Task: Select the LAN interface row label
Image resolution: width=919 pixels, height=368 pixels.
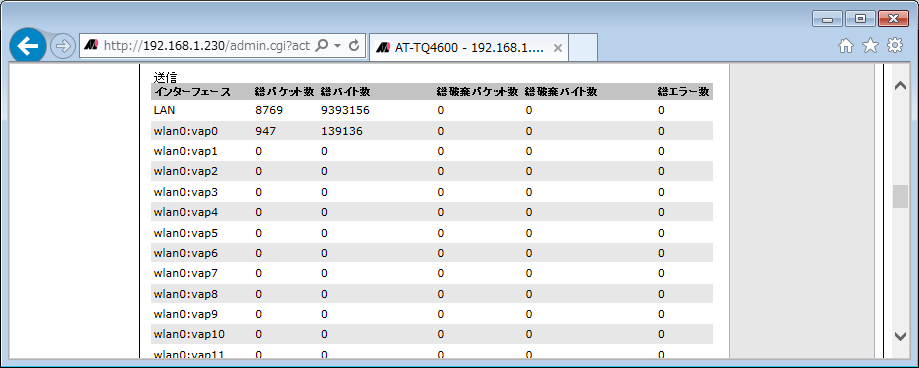Action: point(164,110)
